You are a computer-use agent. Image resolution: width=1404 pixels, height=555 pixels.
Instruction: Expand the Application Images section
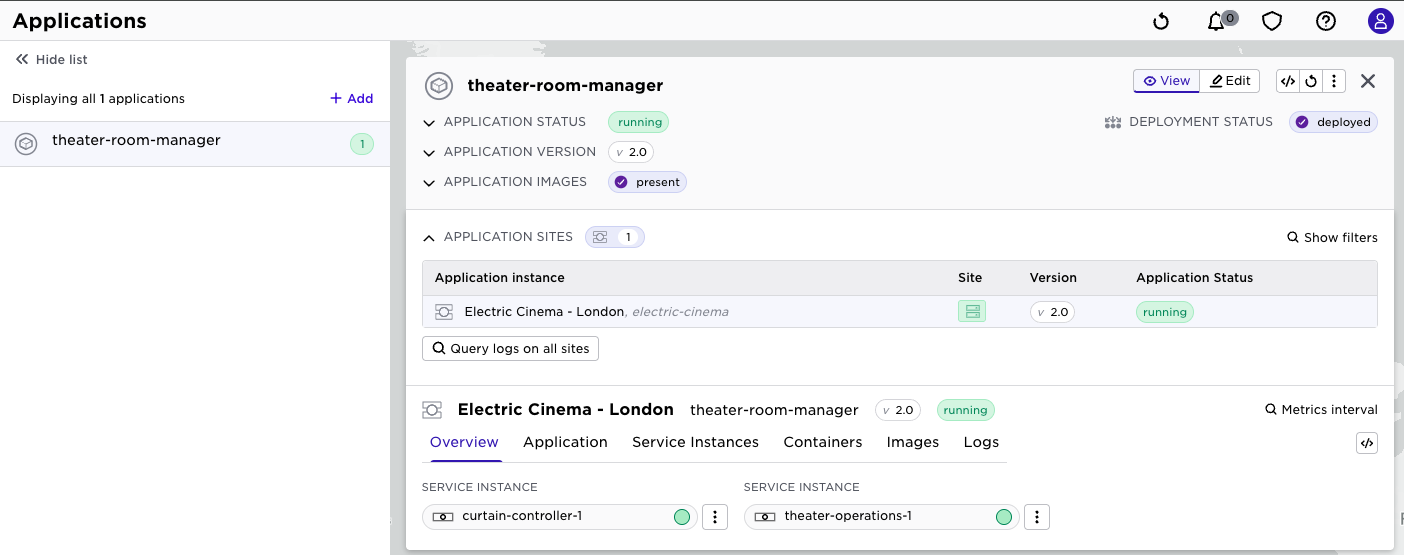point(429,183)
